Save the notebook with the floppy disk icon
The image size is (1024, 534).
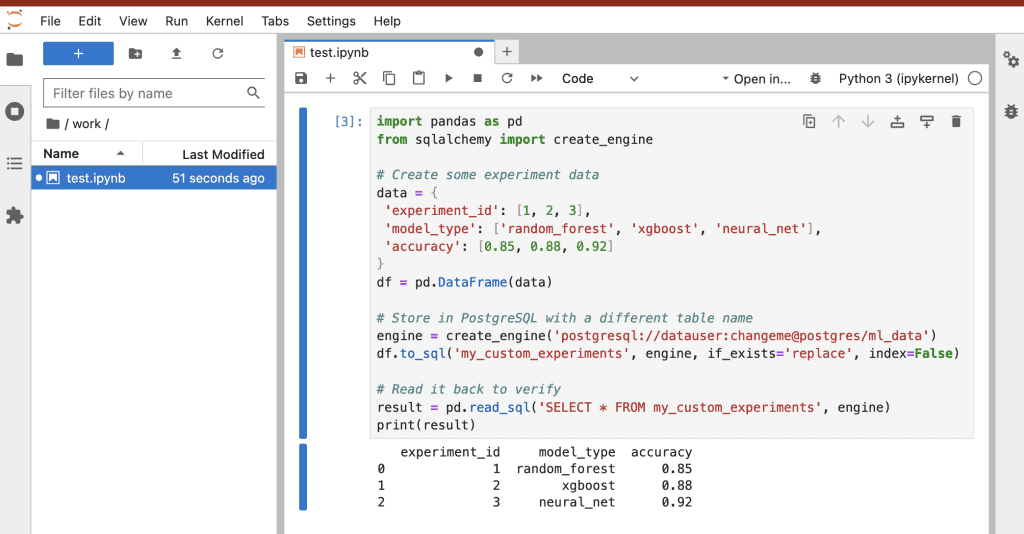coord(301,78)
